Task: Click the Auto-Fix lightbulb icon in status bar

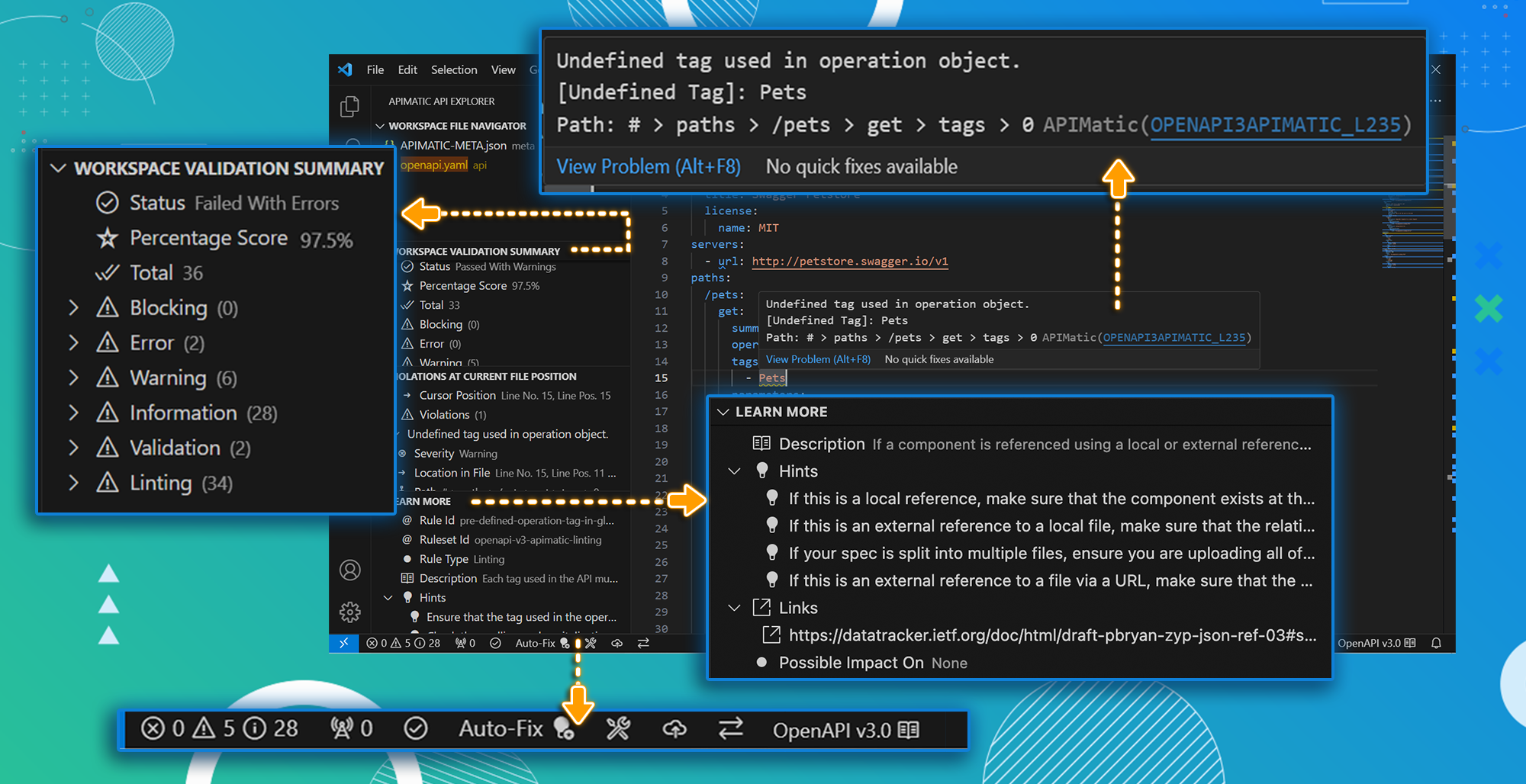Action: tap(562, 729)
